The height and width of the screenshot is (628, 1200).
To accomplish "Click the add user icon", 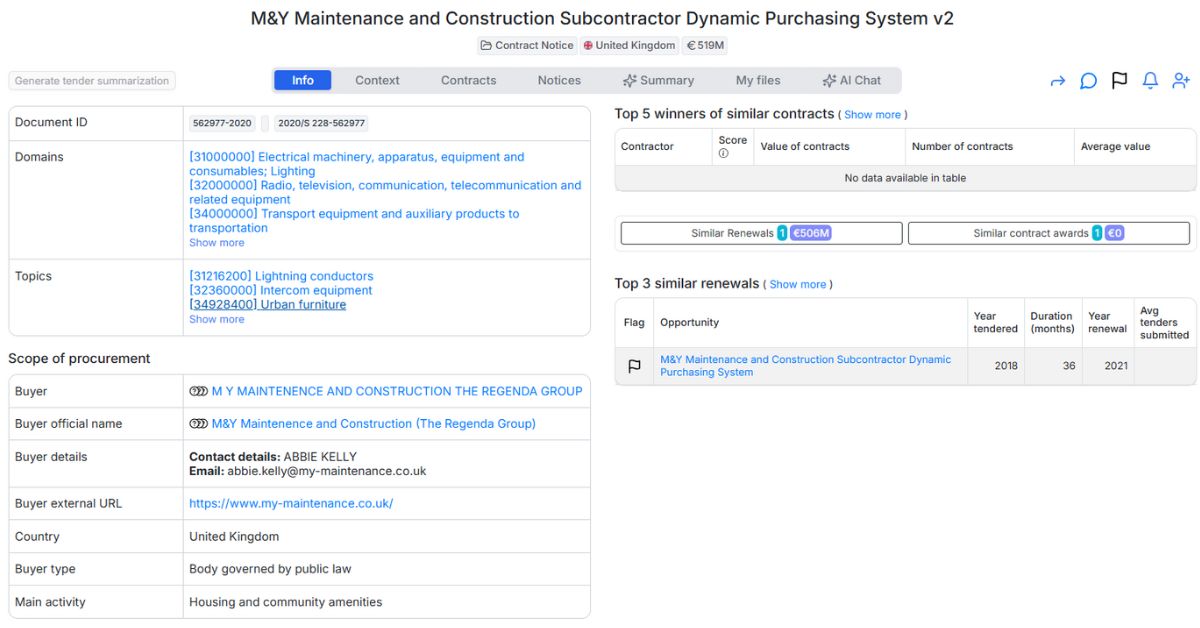I will point(1181,81).
